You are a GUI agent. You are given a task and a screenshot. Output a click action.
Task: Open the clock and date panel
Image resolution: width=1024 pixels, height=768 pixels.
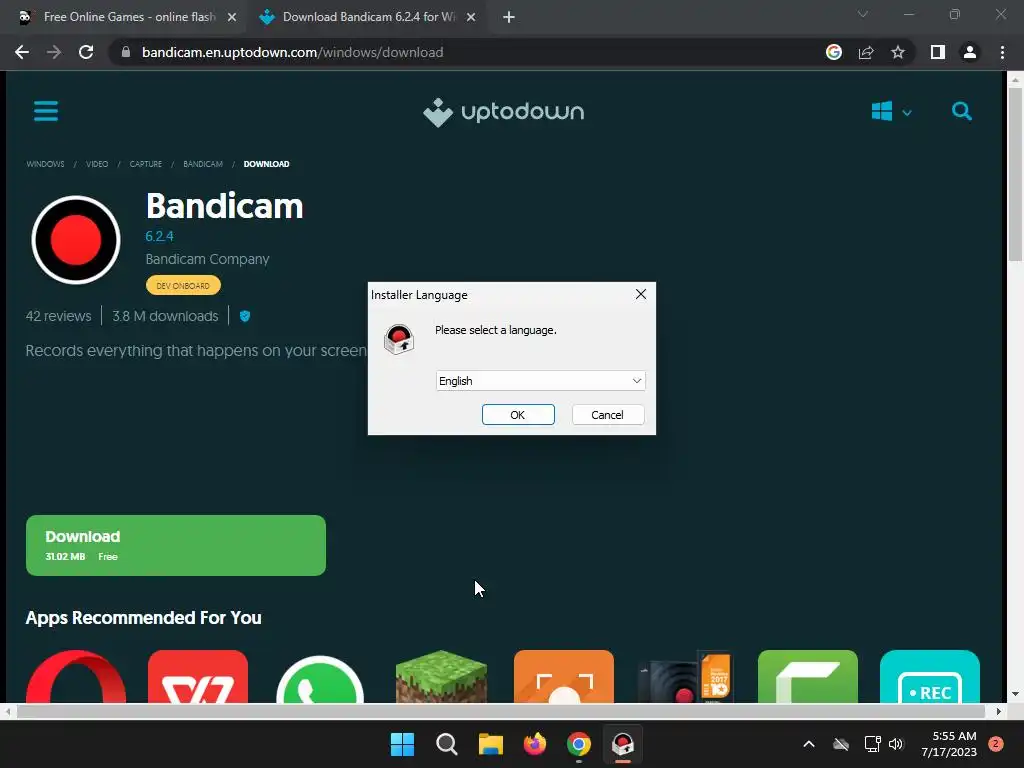click(949, 744)
